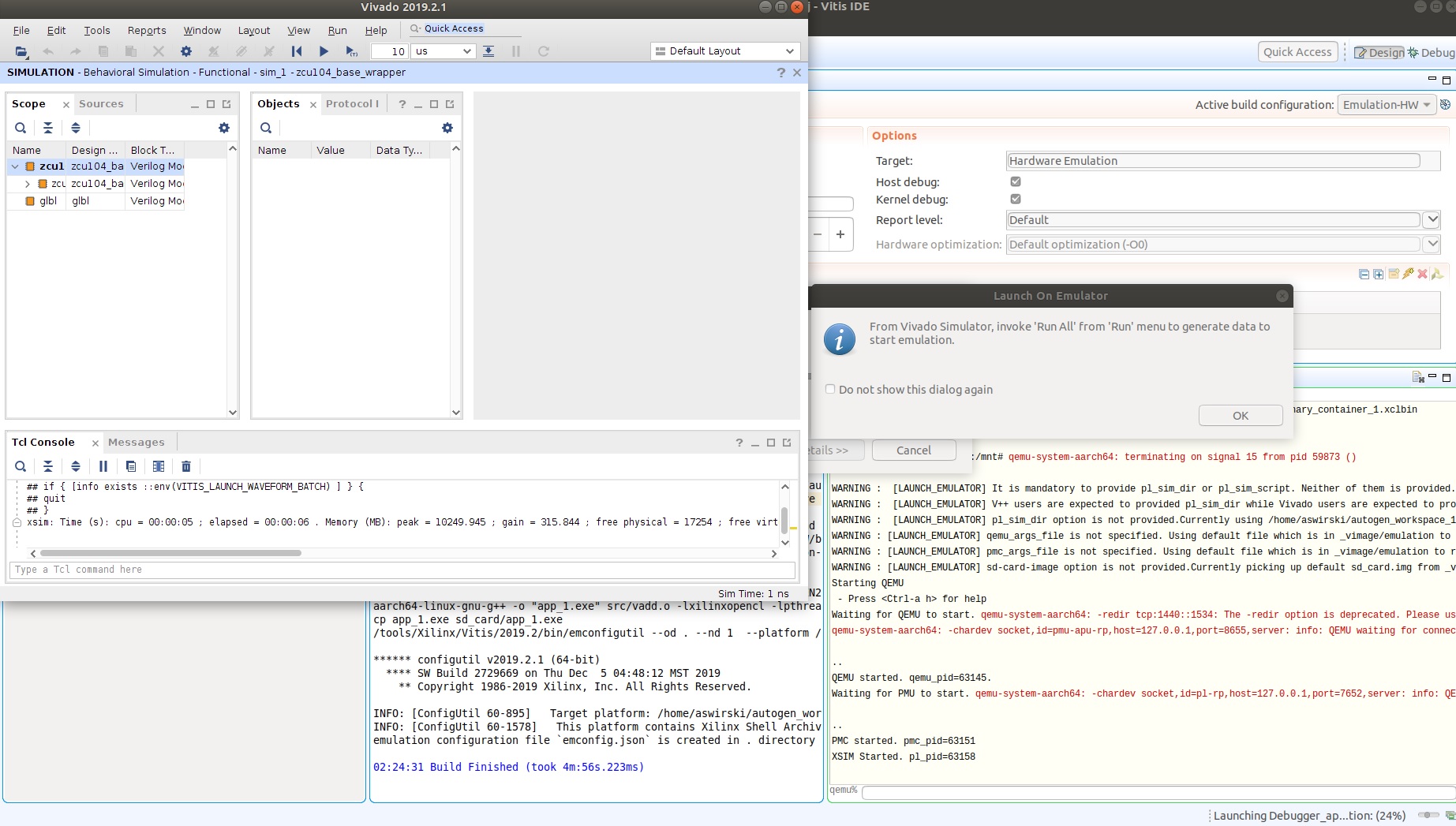Open Report level dropdown in Vitis

pos(1432,220)
